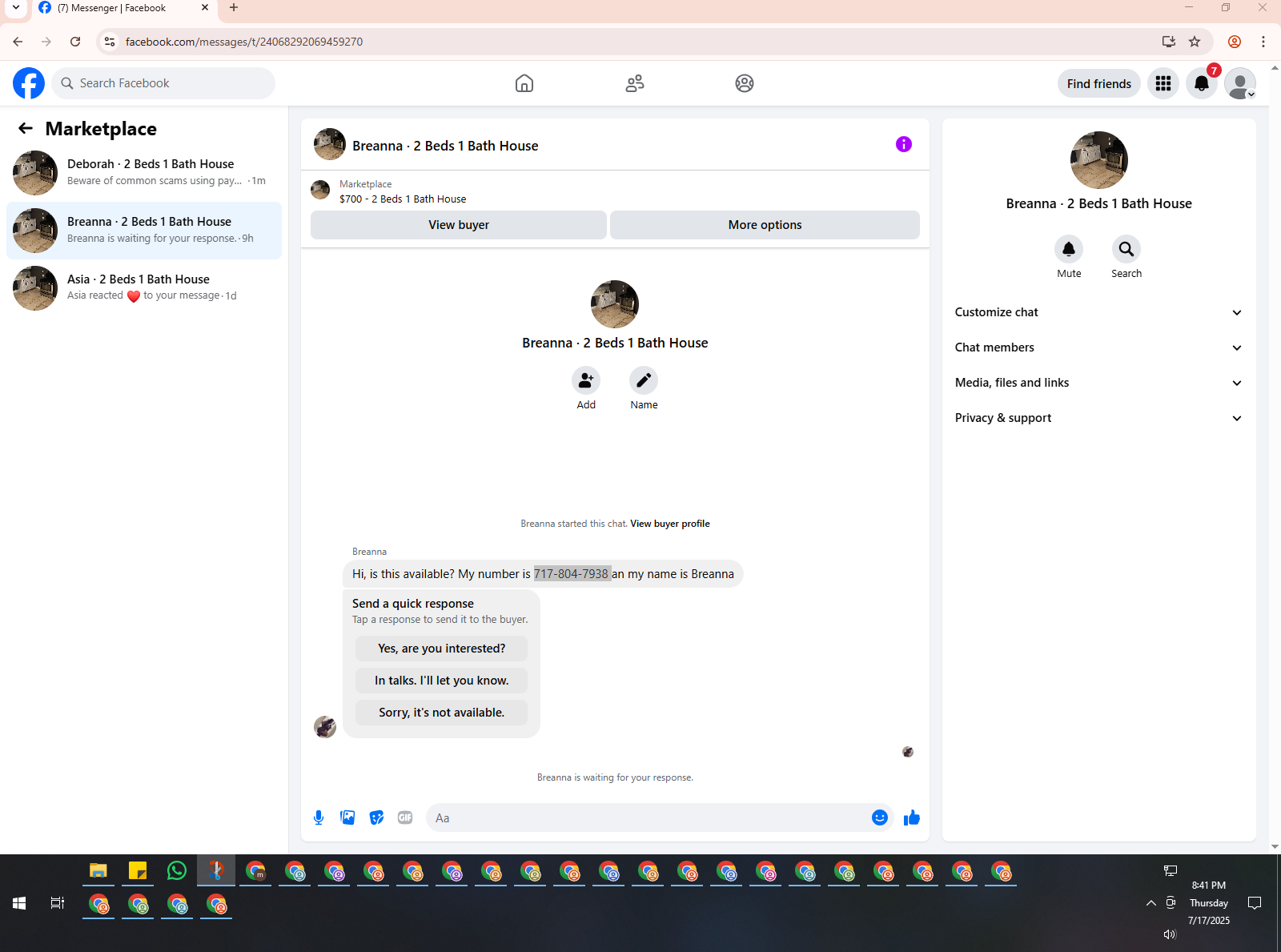Open Sticky Notes from the taskbar
The image size is (1281, 952).
click(x=138, y=870)
